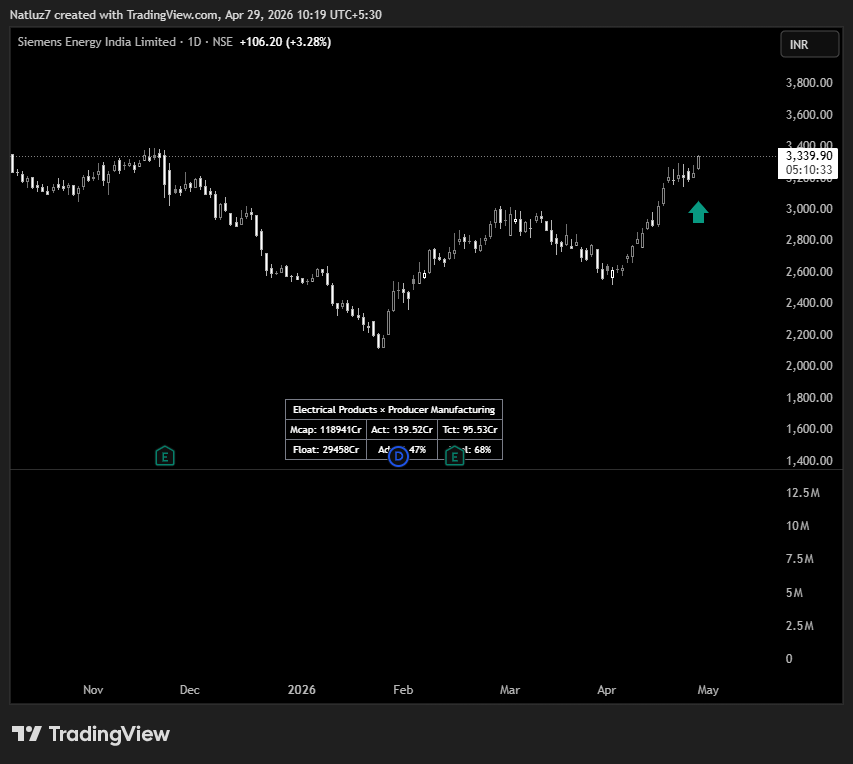Image resolution: width=853 pixels, height=764 pixels.
Task: Click the 05:10:33 countdown timer
Action: [x=809, y=170]
